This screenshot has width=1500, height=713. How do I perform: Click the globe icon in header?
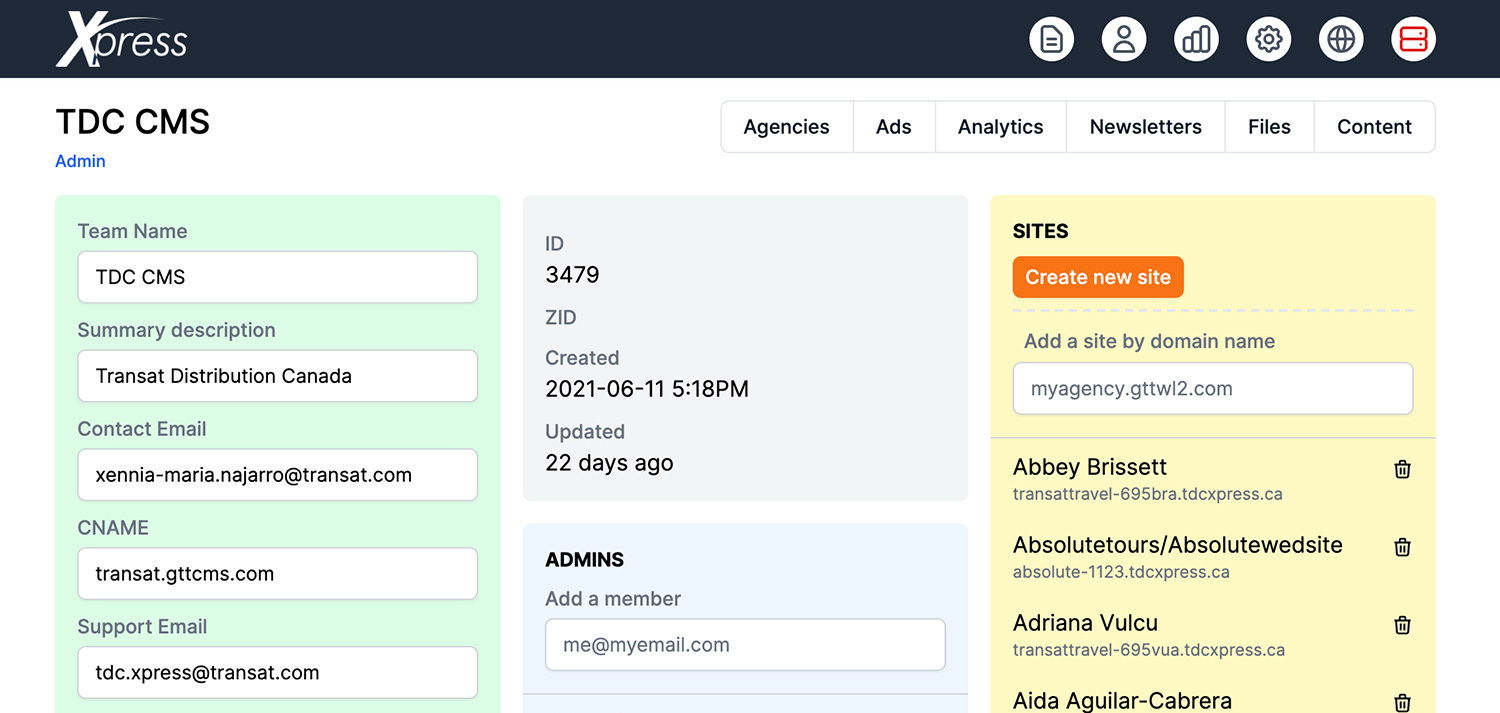1341,39
